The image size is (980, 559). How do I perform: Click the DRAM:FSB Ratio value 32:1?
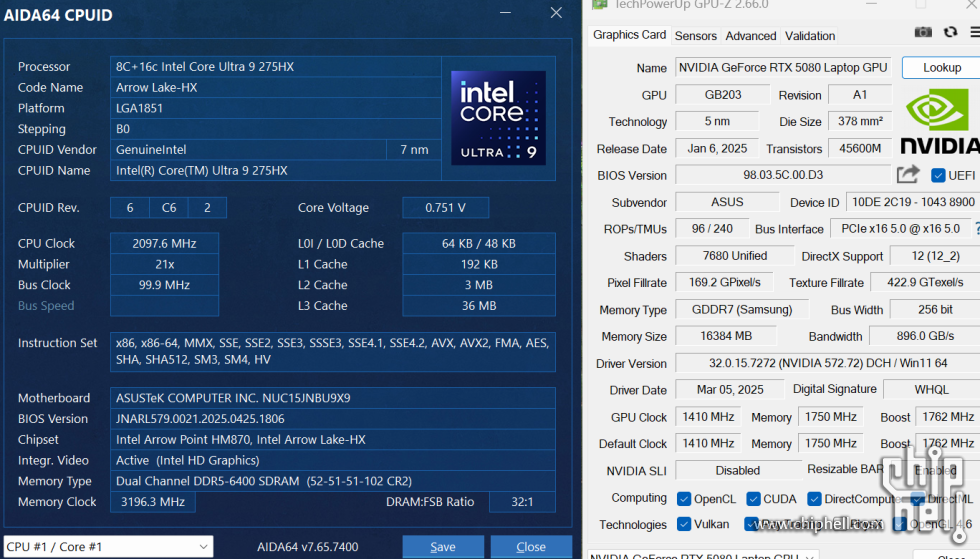[522, 501]
